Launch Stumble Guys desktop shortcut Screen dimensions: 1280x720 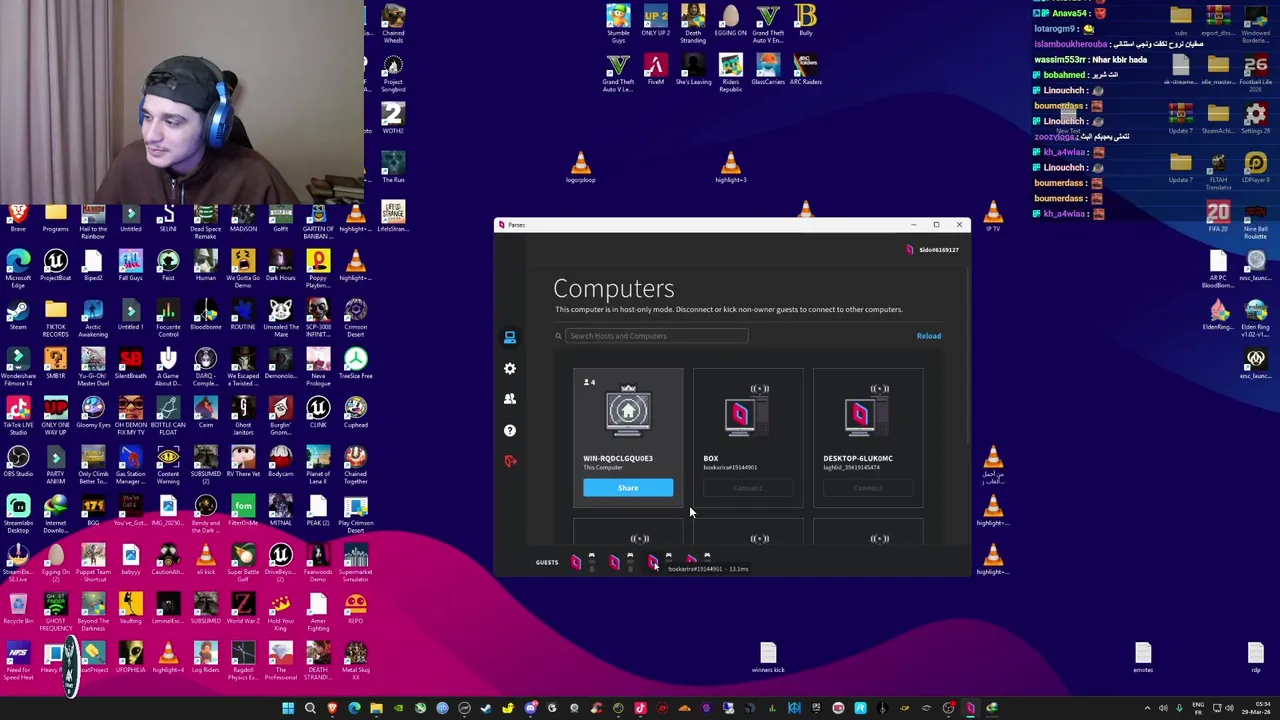618,22
